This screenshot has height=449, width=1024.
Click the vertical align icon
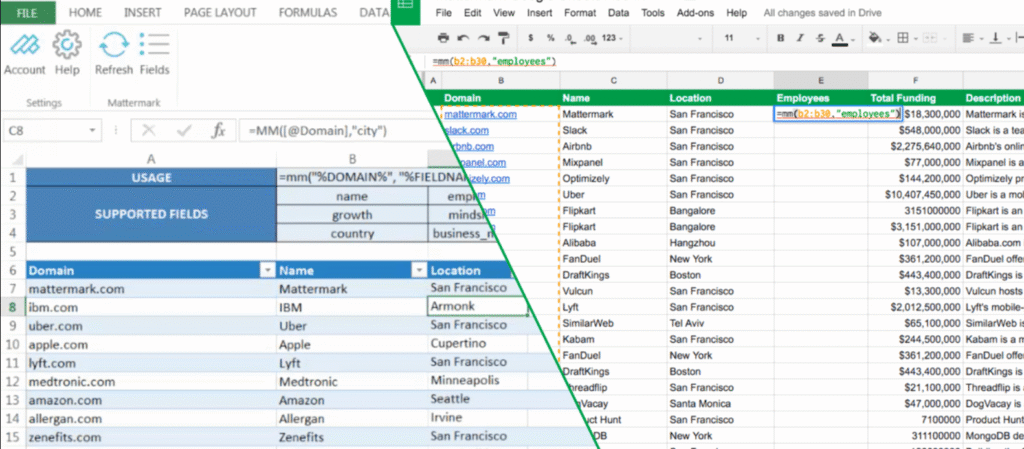tap(996, 39)
